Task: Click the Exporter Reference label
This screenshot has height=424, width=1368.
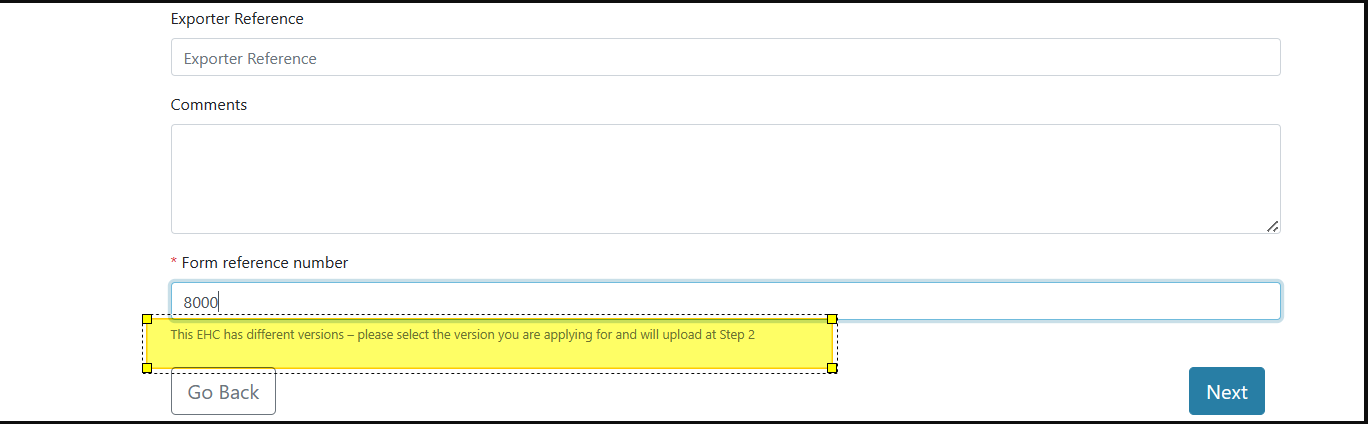Action: point(237,19)
